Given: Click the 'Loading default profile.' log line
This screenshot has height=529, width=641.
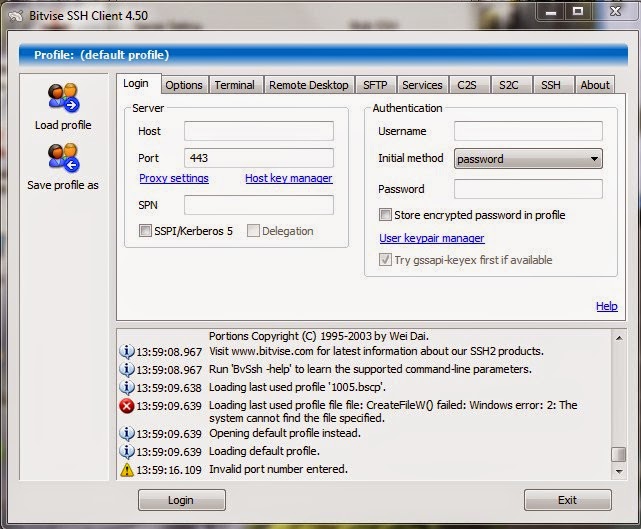Looking at the screenshot, I should coord(264,451).
